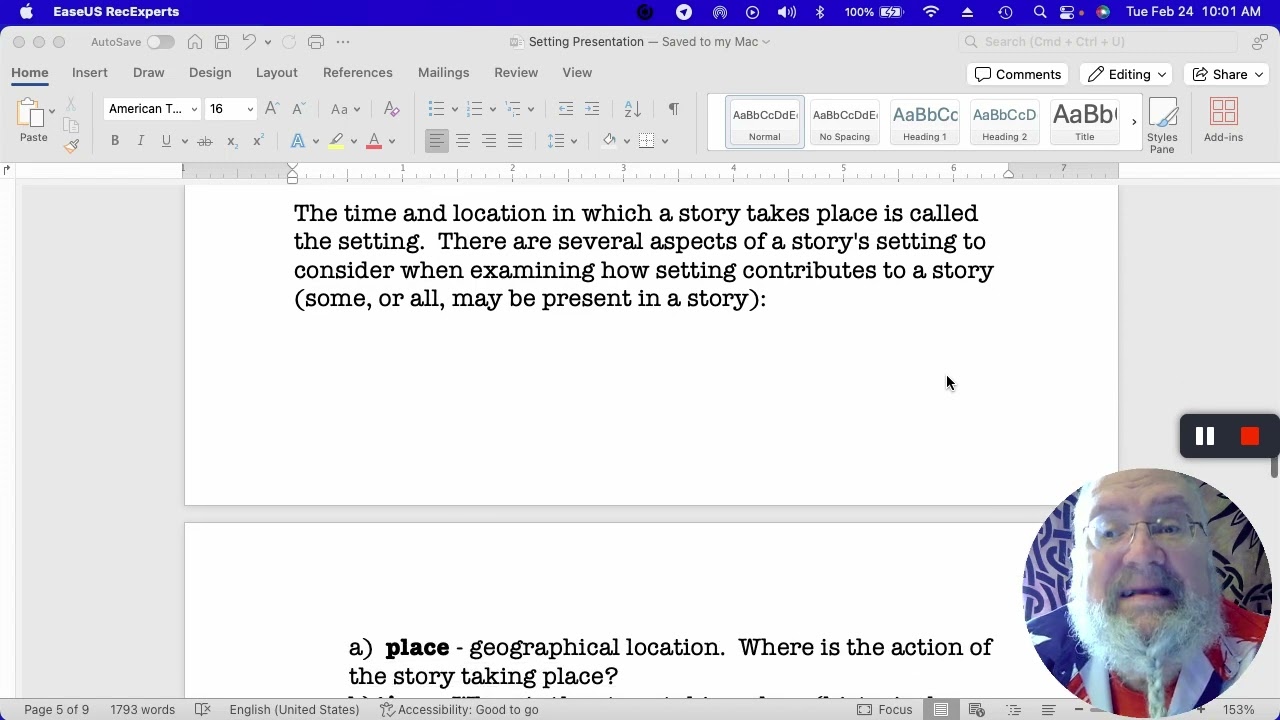Enable Focus mode in status bar

pyautogui.click(x=884, y=710)
